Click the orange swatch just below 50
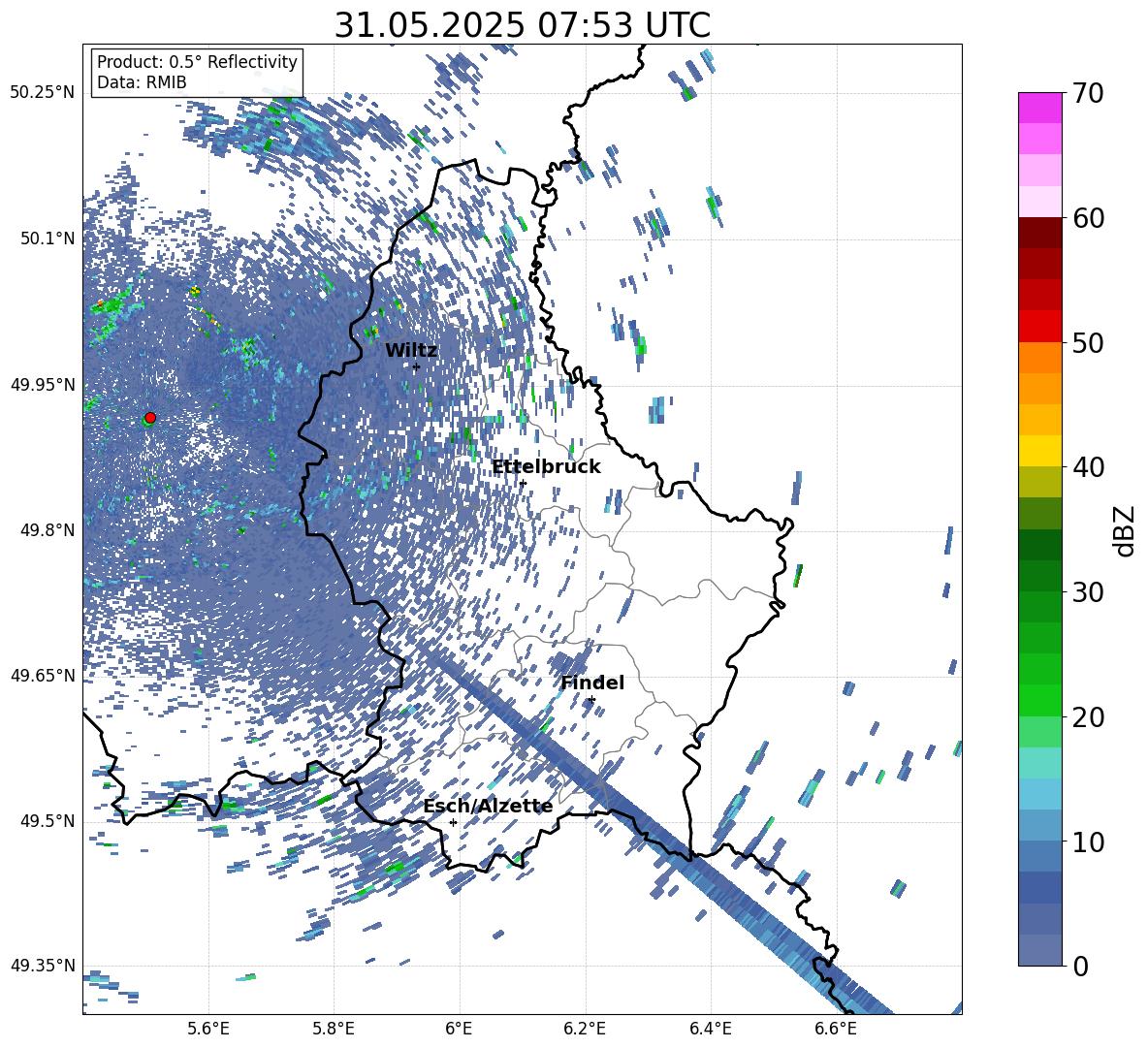The height and width of the screenshot is (1048, 1148). point(1039,358)
